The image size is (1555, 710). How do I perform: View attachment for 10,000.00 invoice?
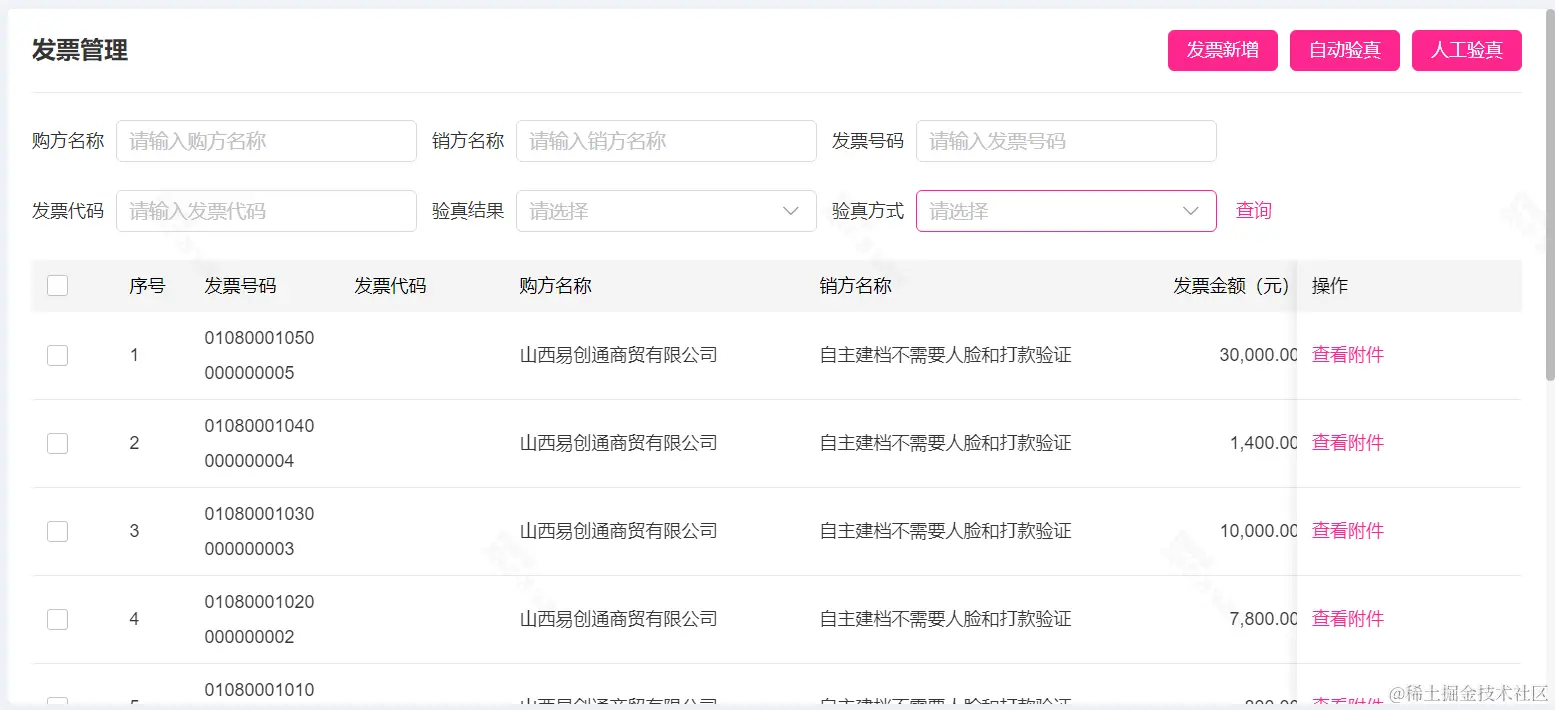(x=1348, y=531)
